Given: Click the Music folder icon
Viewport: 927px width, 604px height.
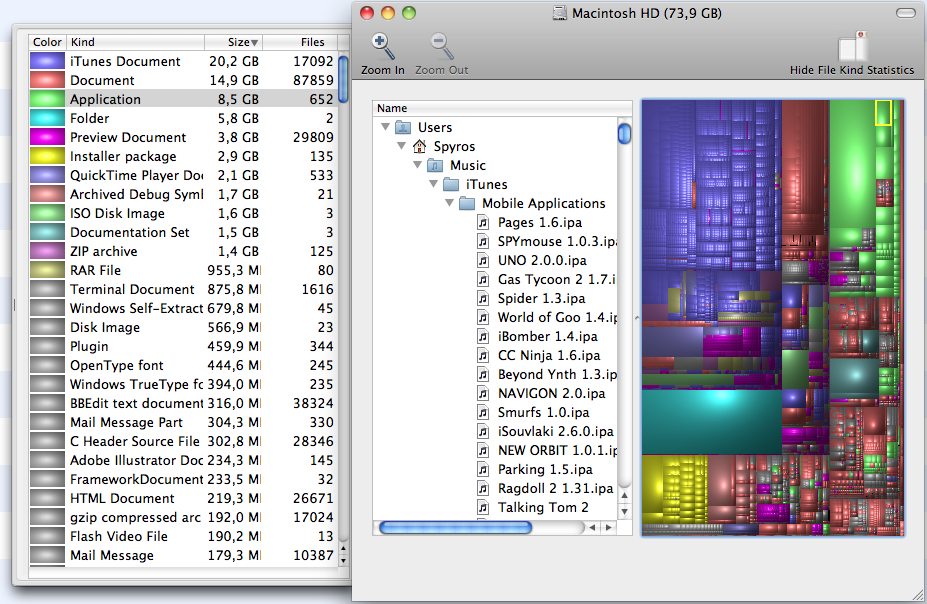Looking at the screenshot, I should coord(435,165).
